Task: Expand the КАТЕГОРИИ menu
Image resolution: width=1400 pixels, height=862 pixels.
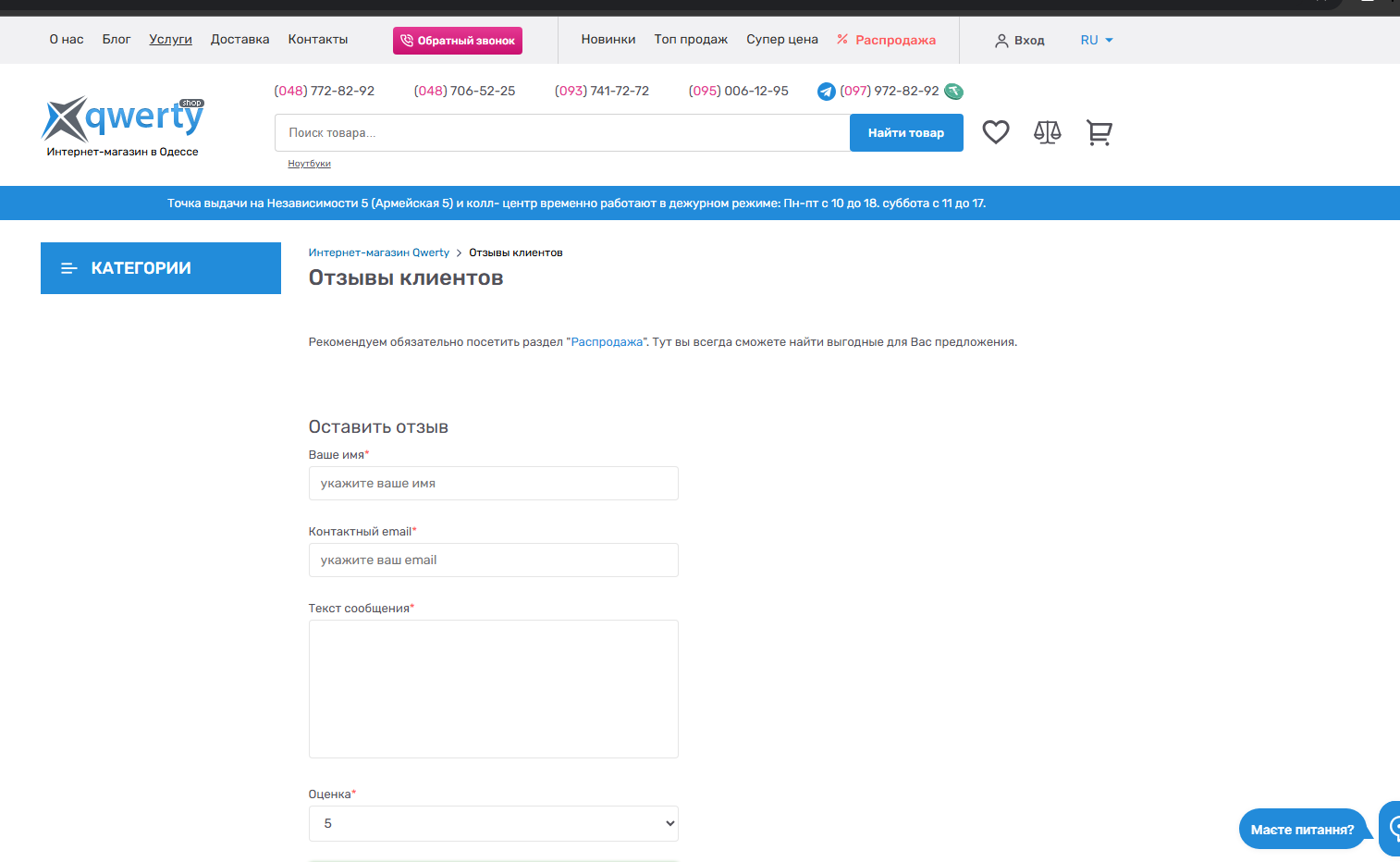Action: pos(161,268)
